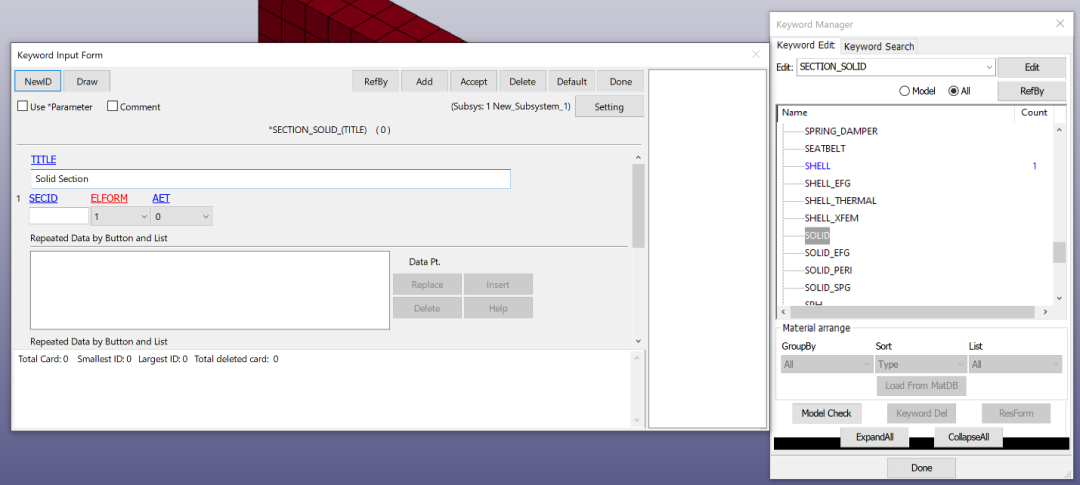
Task: Click RefBy in Keyword Input Form
Action: tap(376, 81)
